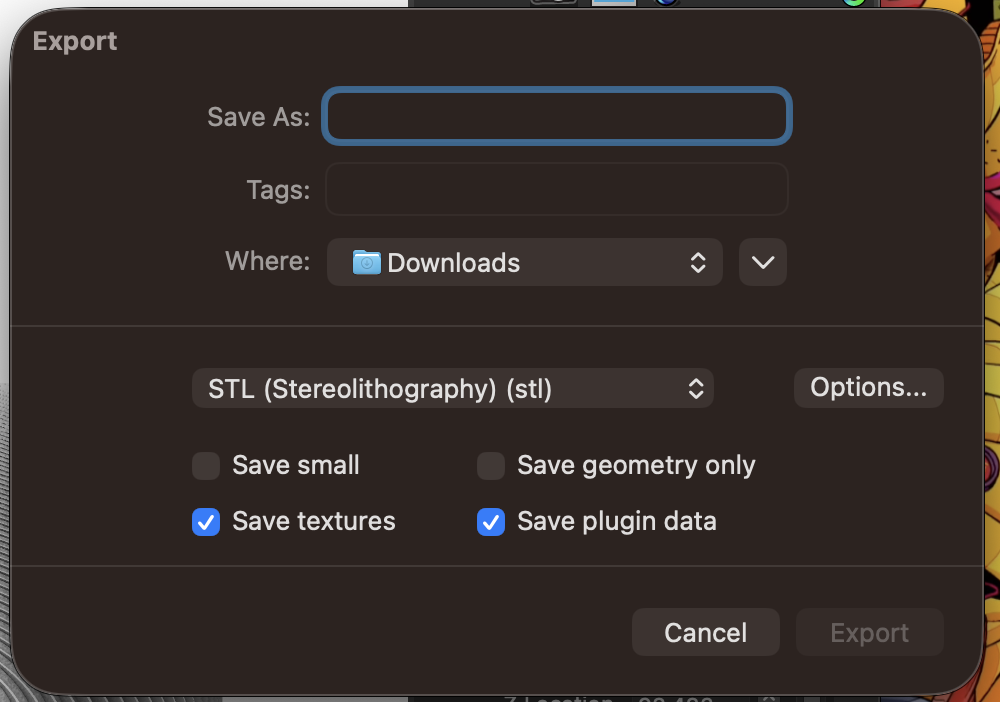Click the "Save small" label text
The height and width of the screenshot is (702, 1000).
coord(296,466)
